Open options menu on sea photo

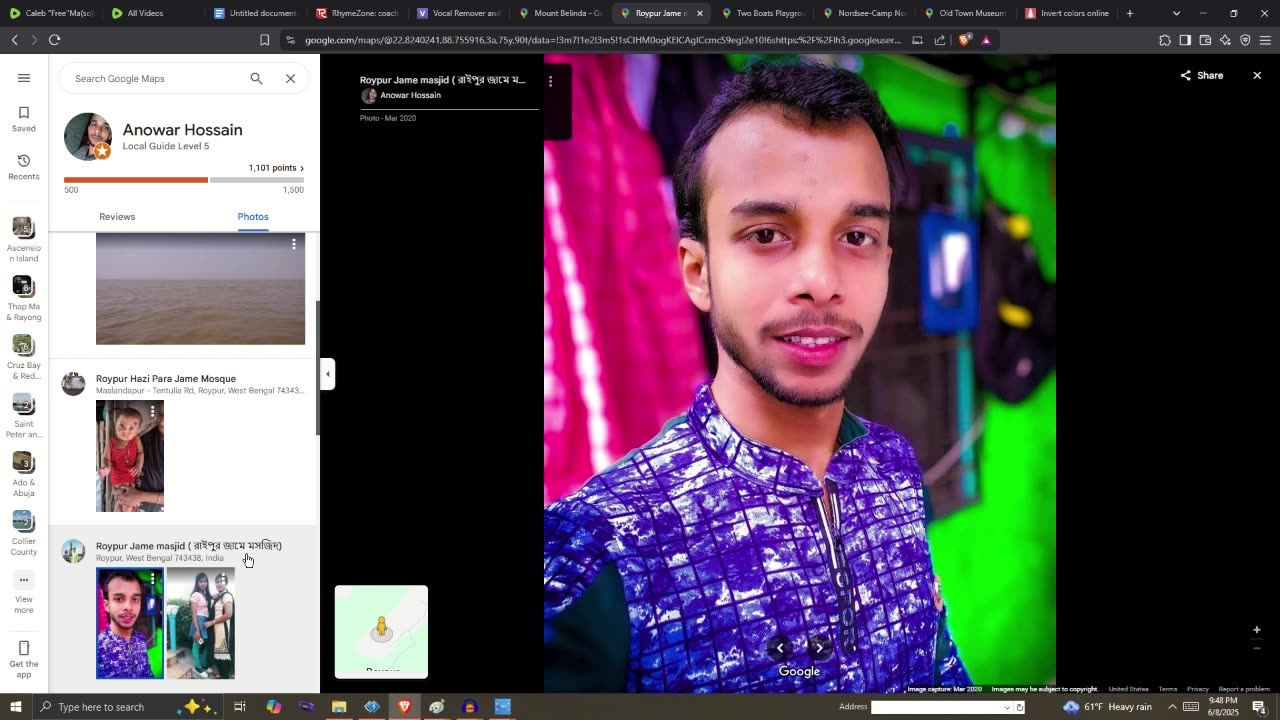click(293, 244)
